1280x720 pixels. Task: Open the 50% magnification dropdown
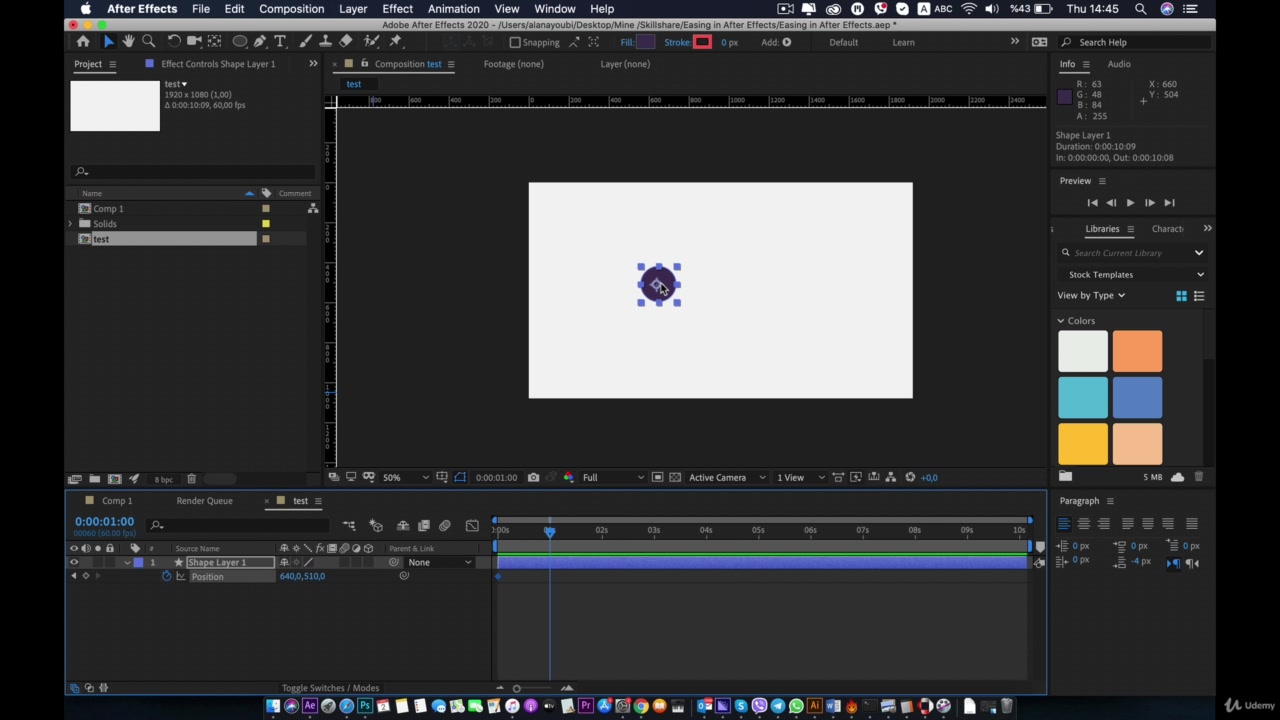[x=406, y=478]
